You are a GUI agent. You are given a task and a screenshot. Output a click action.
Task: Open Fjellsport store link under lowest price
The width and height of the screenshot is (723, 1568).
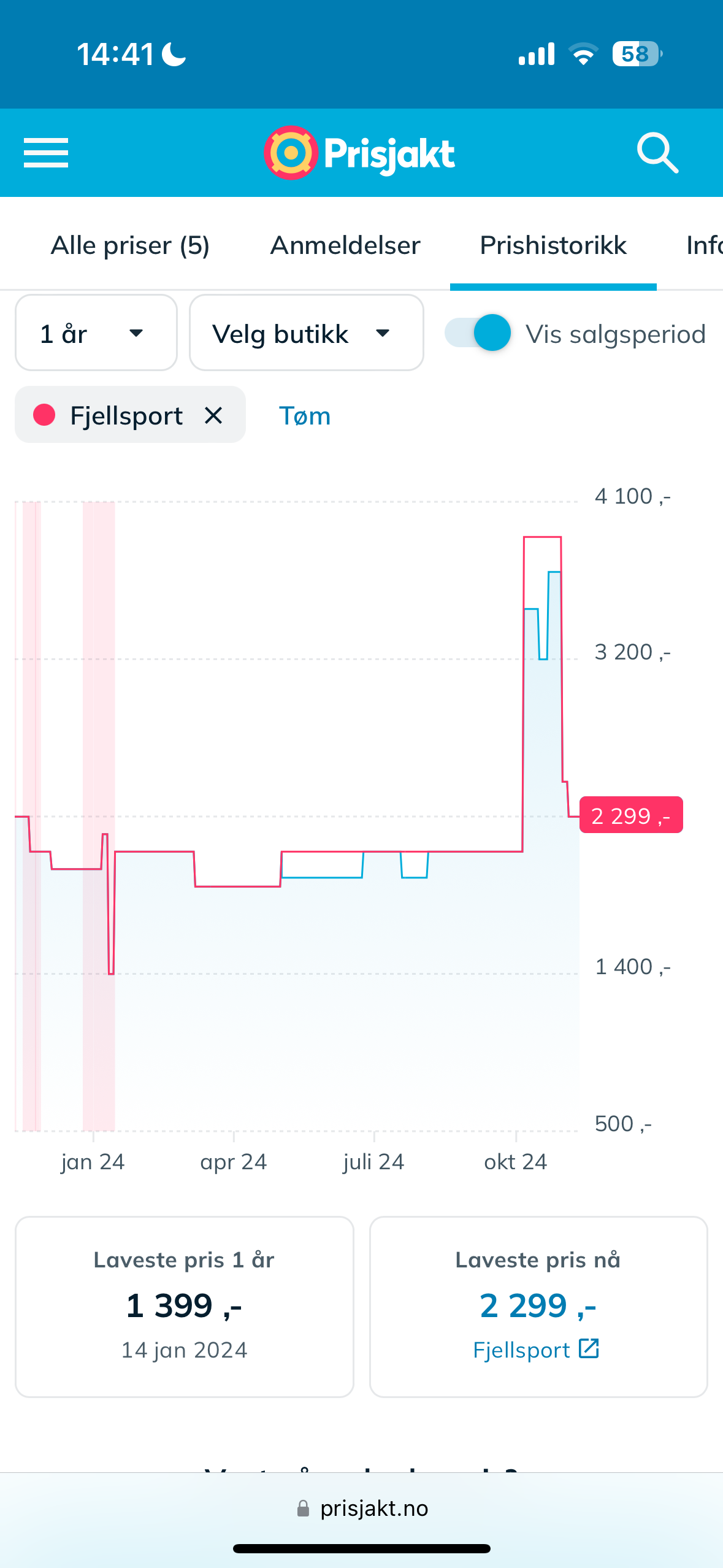pyautogui.click(x=522, y=1350)
